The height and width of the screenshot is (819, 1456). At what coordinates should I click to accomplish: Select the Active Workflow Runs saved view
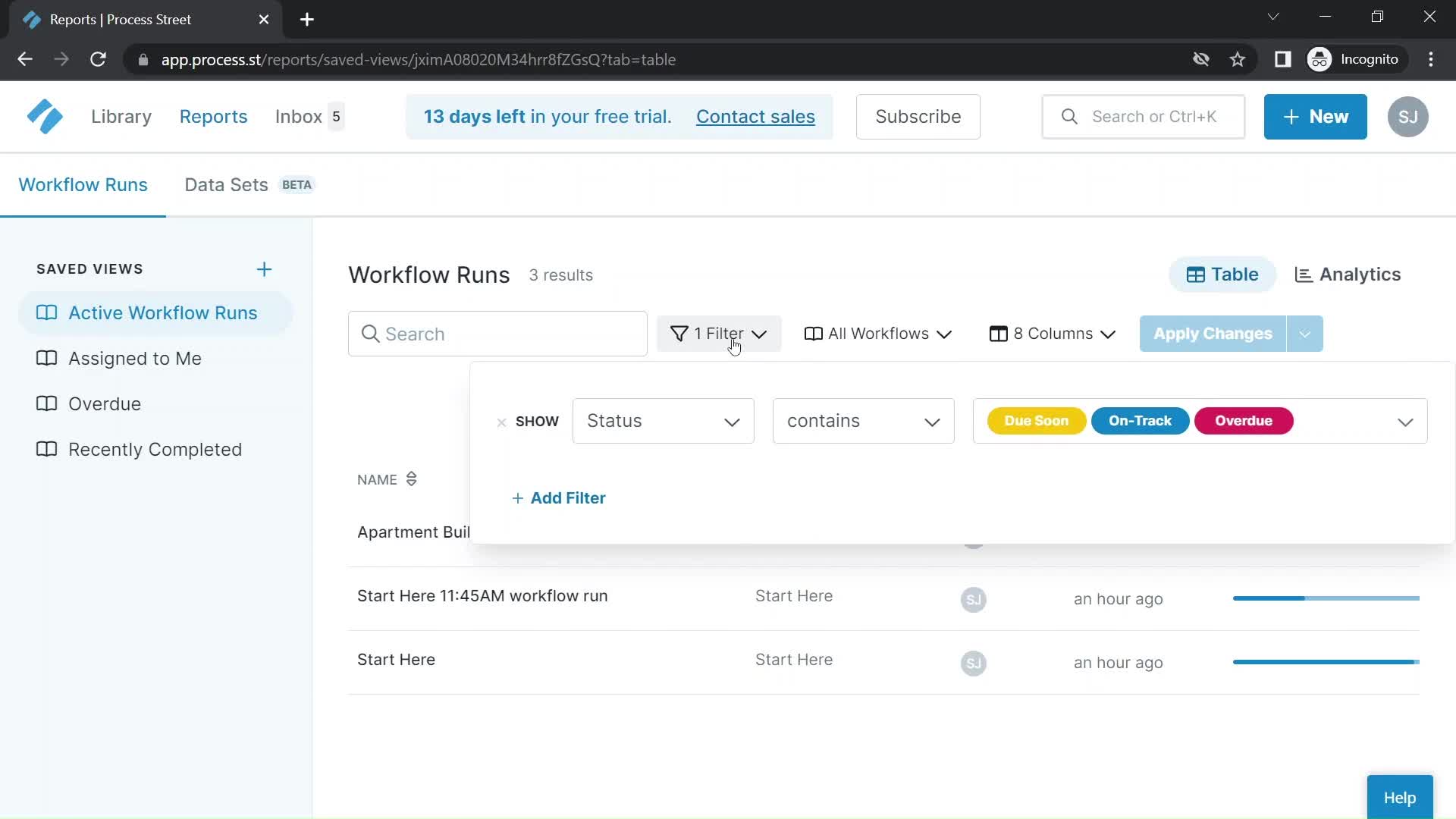(155, 313)
